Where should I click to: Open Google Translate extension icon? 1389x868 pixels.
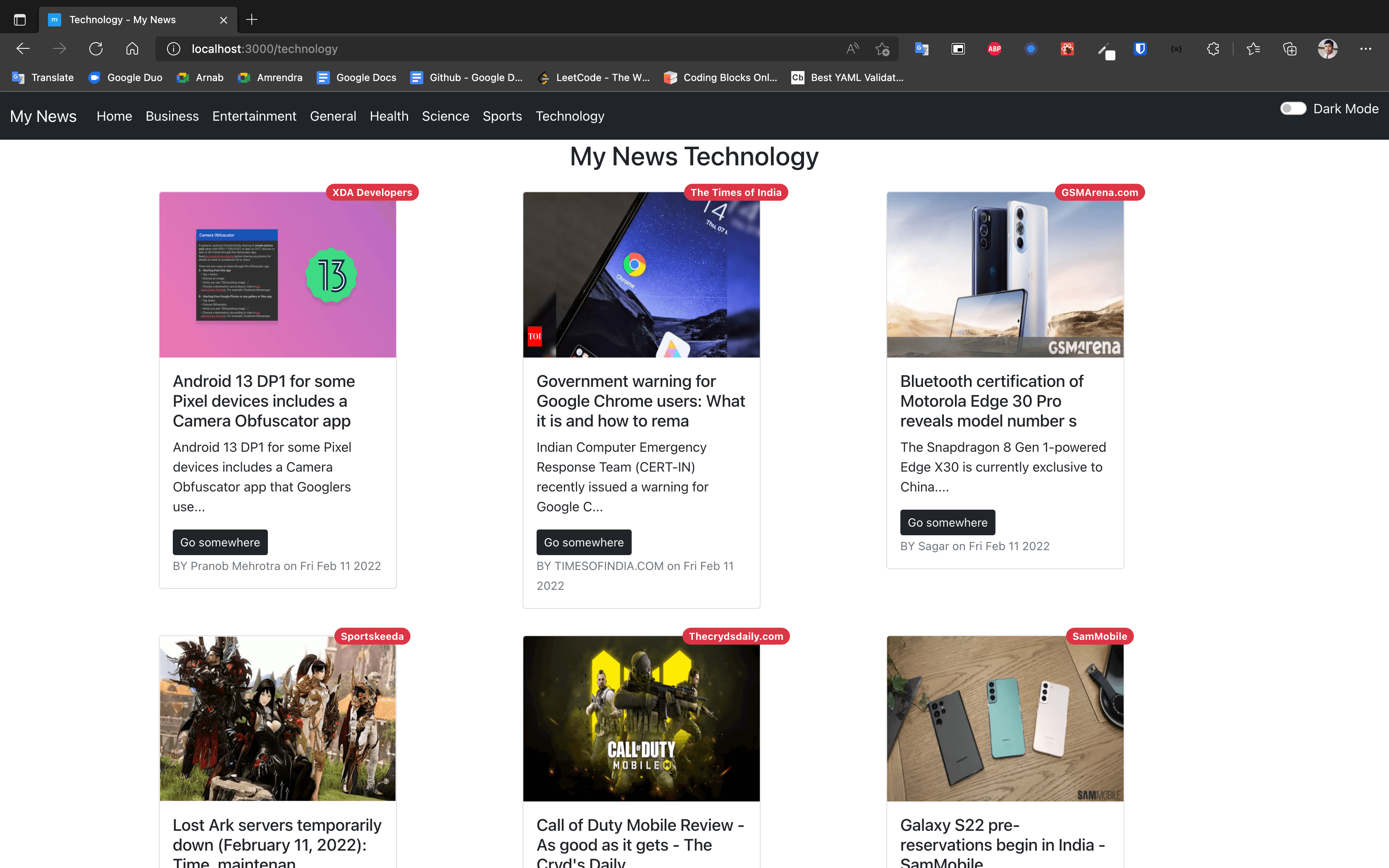point(922,49)
